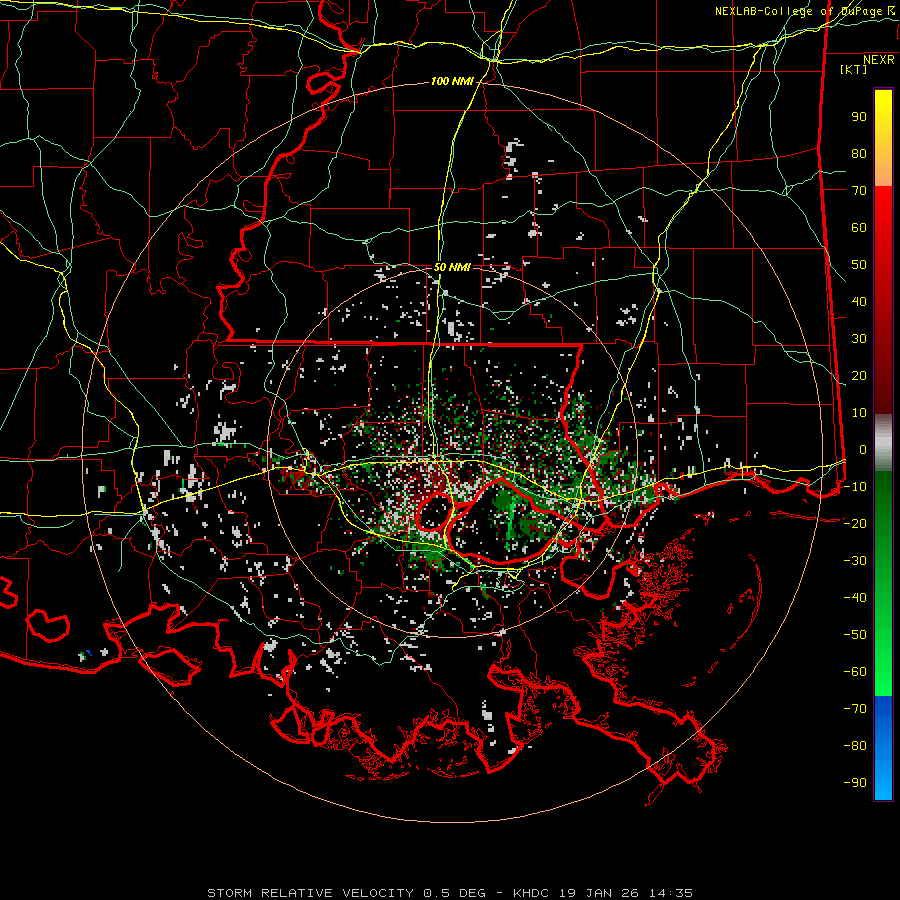The height and width of the screenshot is (900, 900).
Task: Click the -20 scale value
Action: click(855, 524)
